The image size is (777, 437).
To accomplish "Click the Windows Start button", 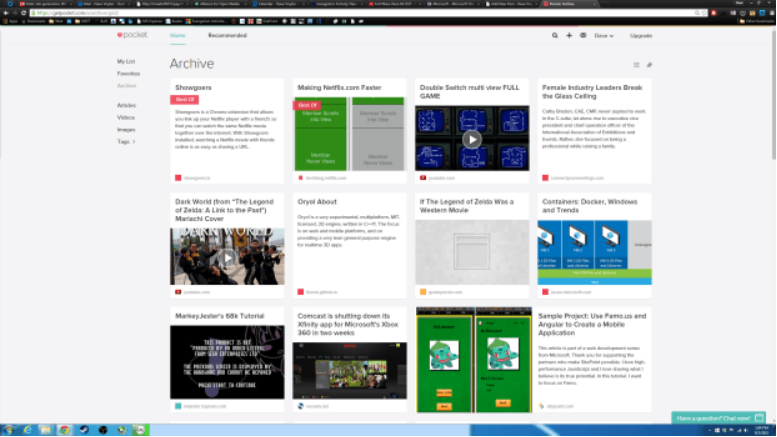I will click(8, 430).
